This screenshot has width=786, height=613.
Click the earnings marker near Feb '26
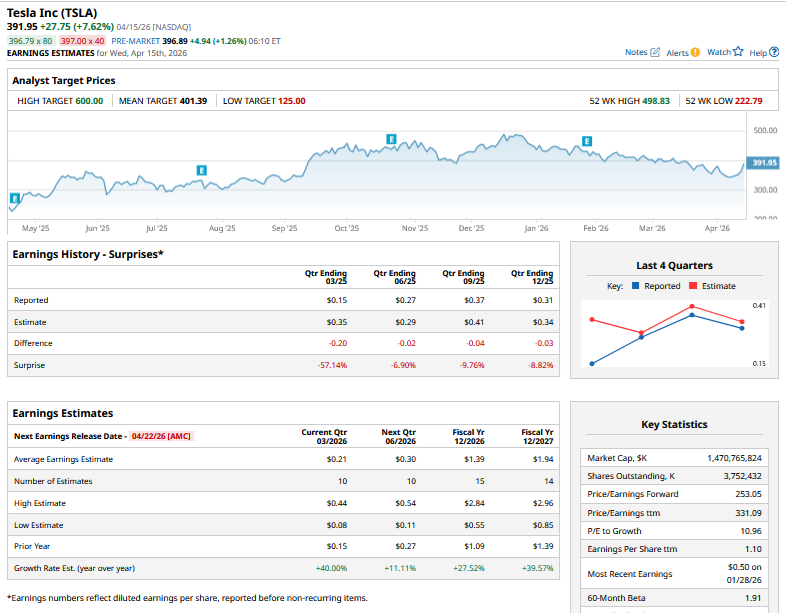pyautogui.click(x=586, y=142)
